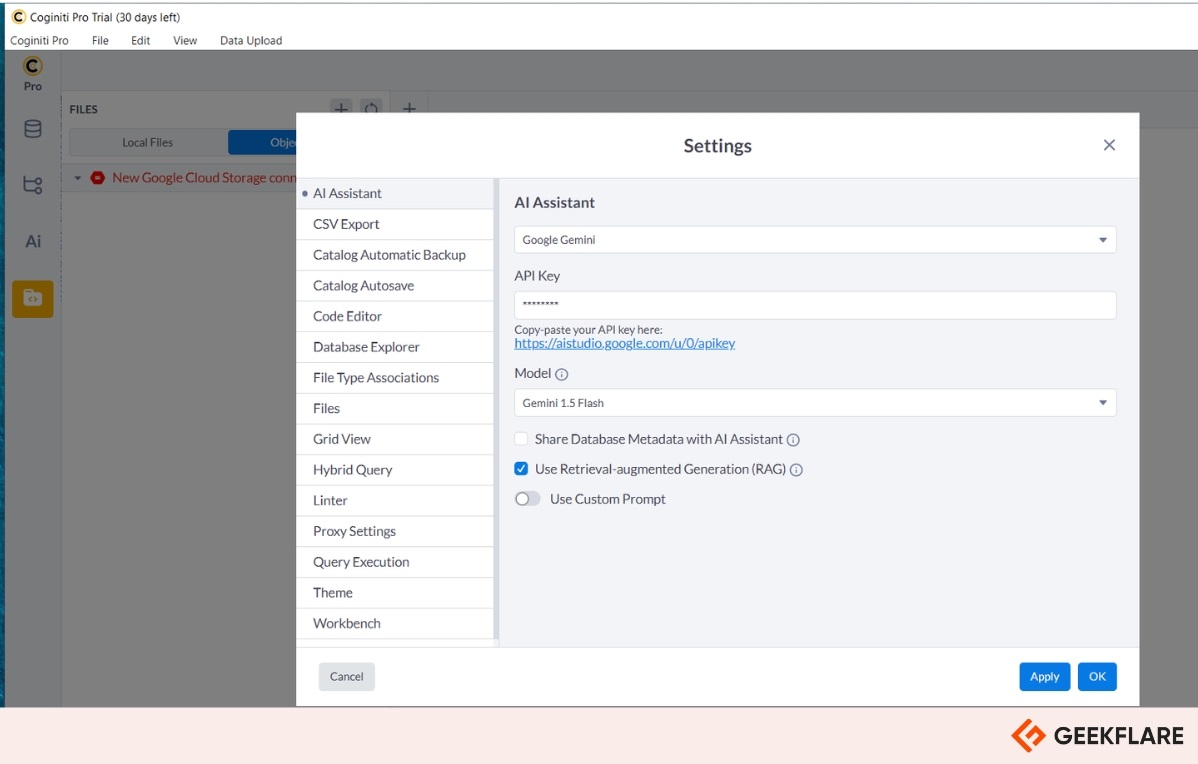
Task: Open a new tab with the plus icon
Action: tap(410, 108)
